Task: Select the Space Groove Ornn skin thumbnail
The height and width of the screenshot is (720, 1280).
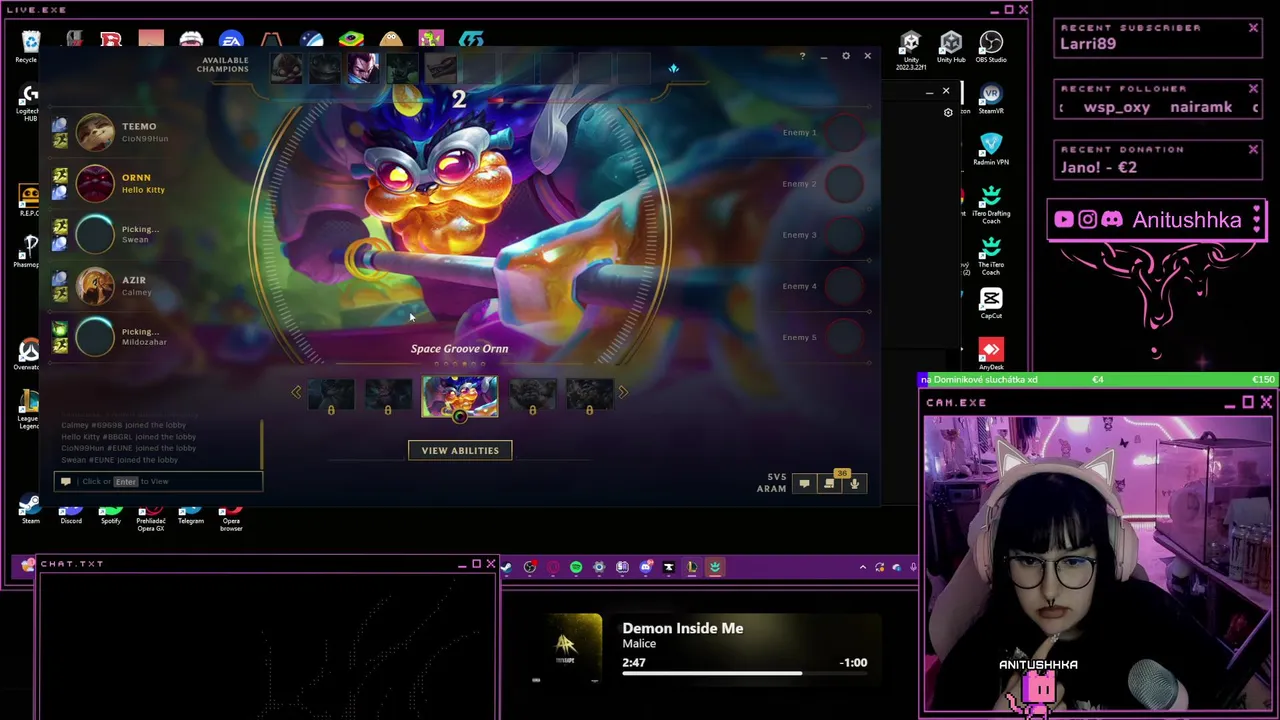Action: coord(459,396)
